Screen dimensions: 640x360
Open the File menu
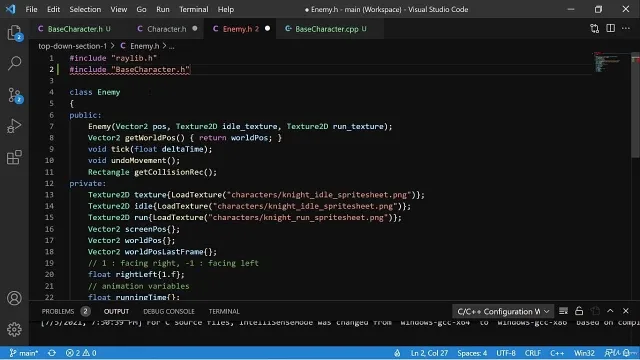pyautogui.click(x=31, y=9)
